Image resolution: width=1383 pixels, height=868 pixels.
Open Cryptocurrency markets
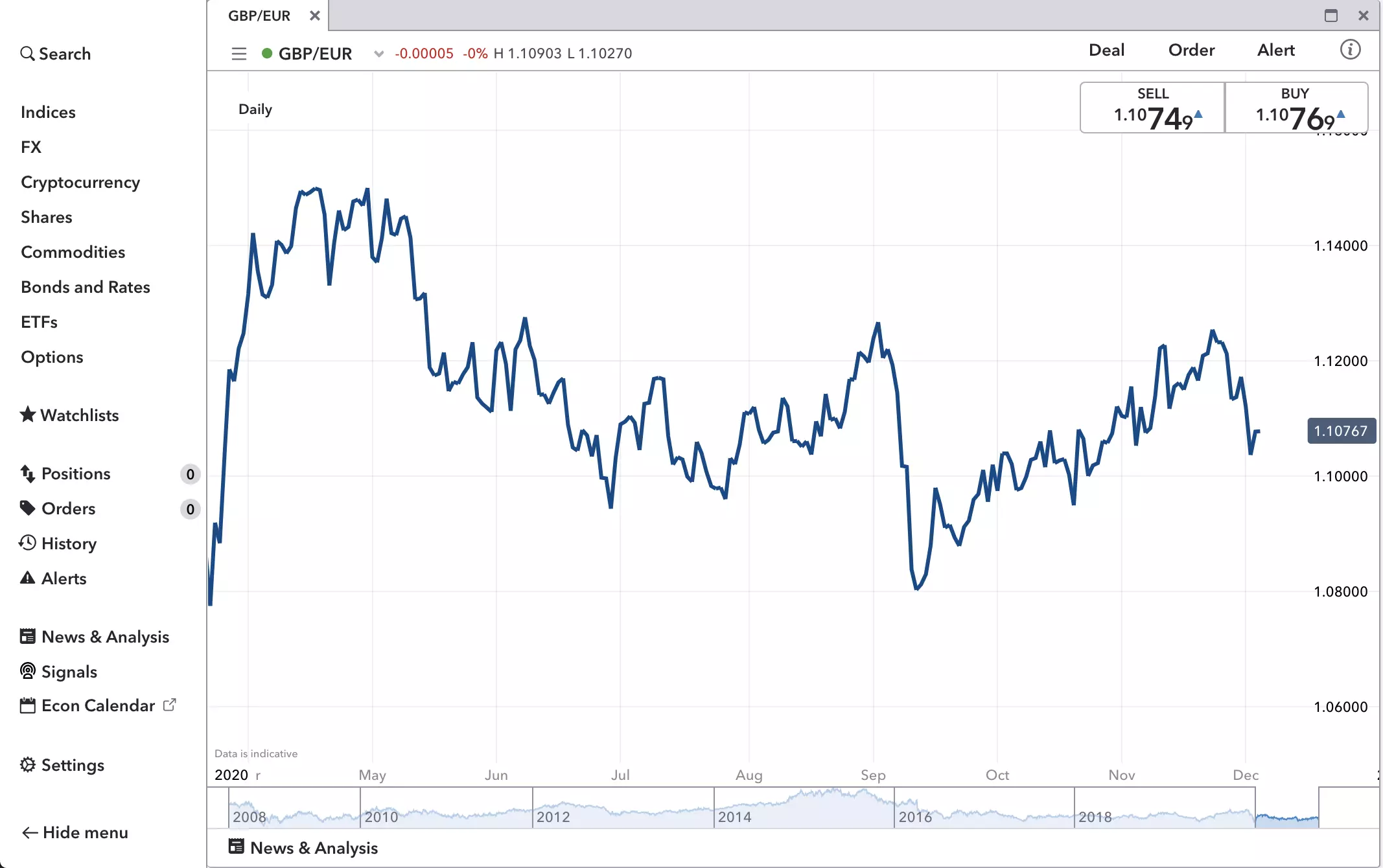tap(80, 183)
